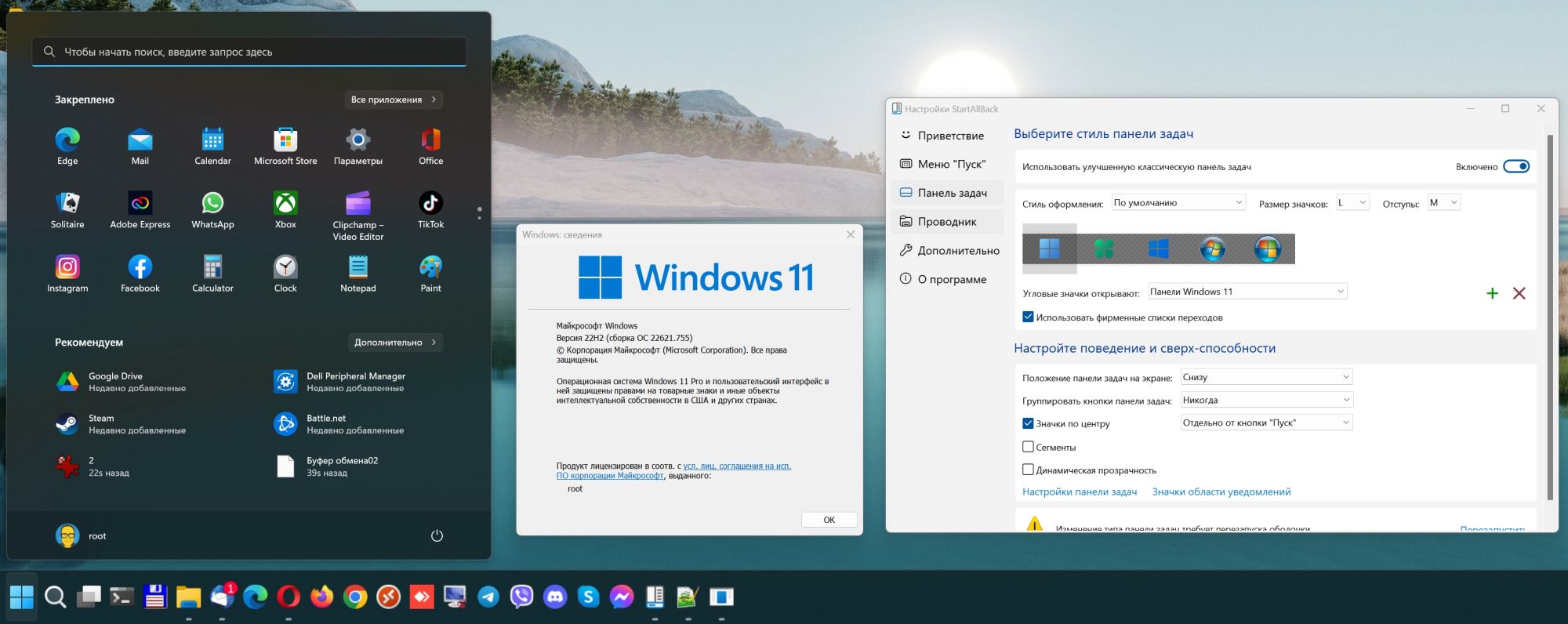Open the root user account in Start menu
Viewport: 1568px width, 624px height.
pyautogui.click(x=81, y=536)
